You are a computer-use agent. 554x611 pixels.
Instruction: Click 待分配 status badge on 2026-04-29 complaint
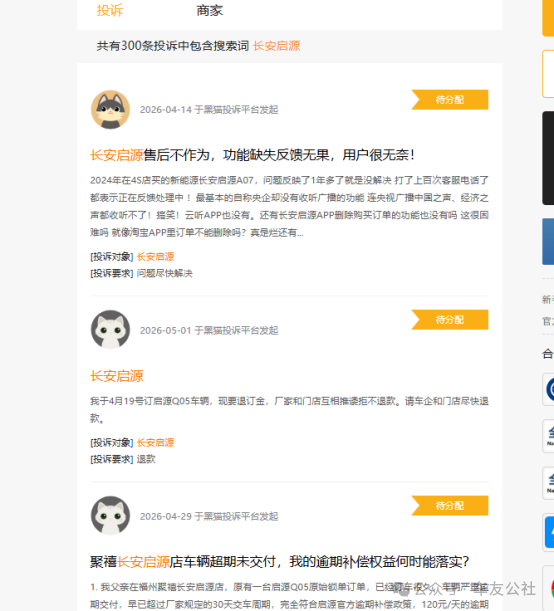pos(450,505)
